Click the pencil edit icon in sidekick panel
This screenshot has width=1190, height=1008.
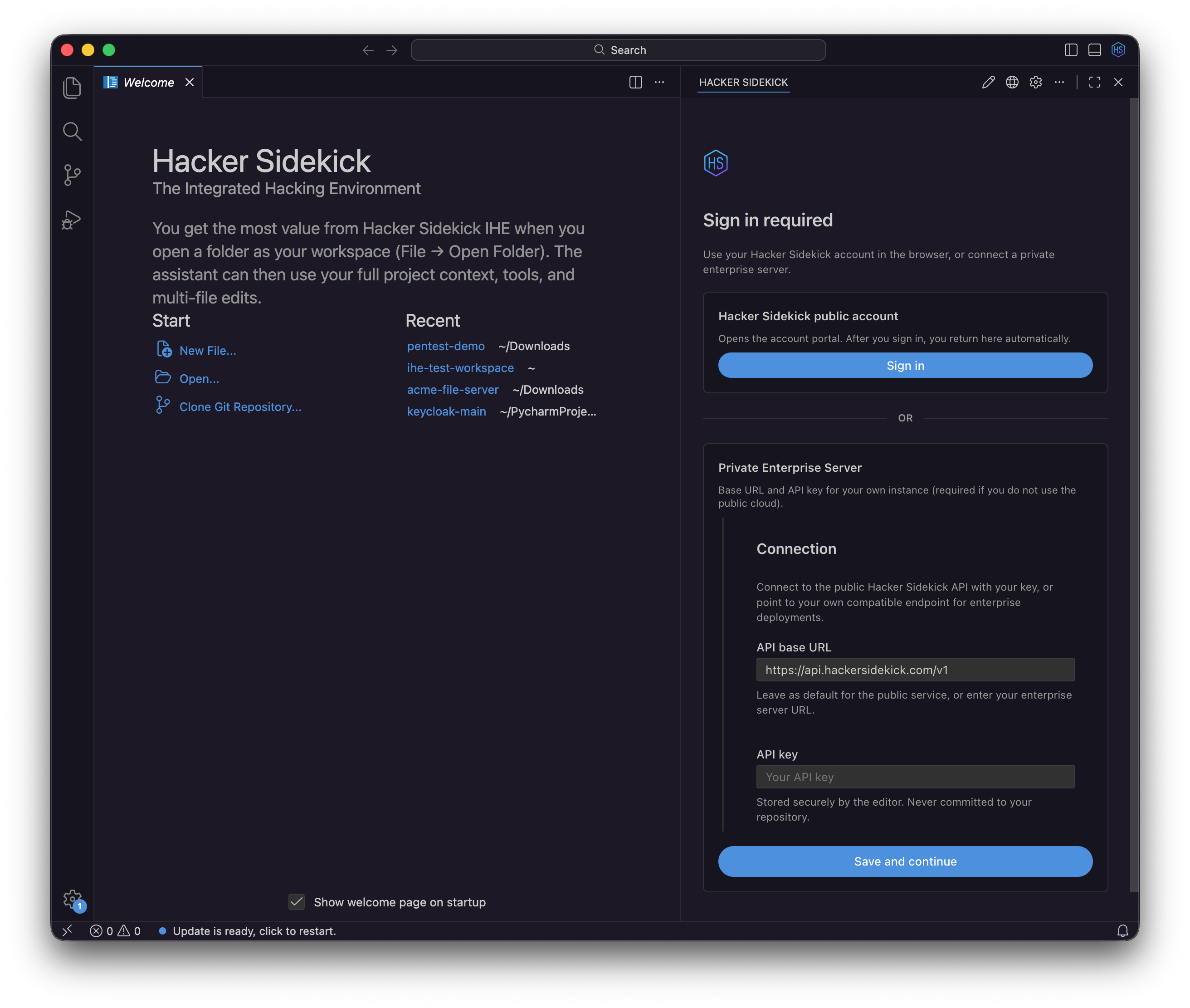[988, 82]
